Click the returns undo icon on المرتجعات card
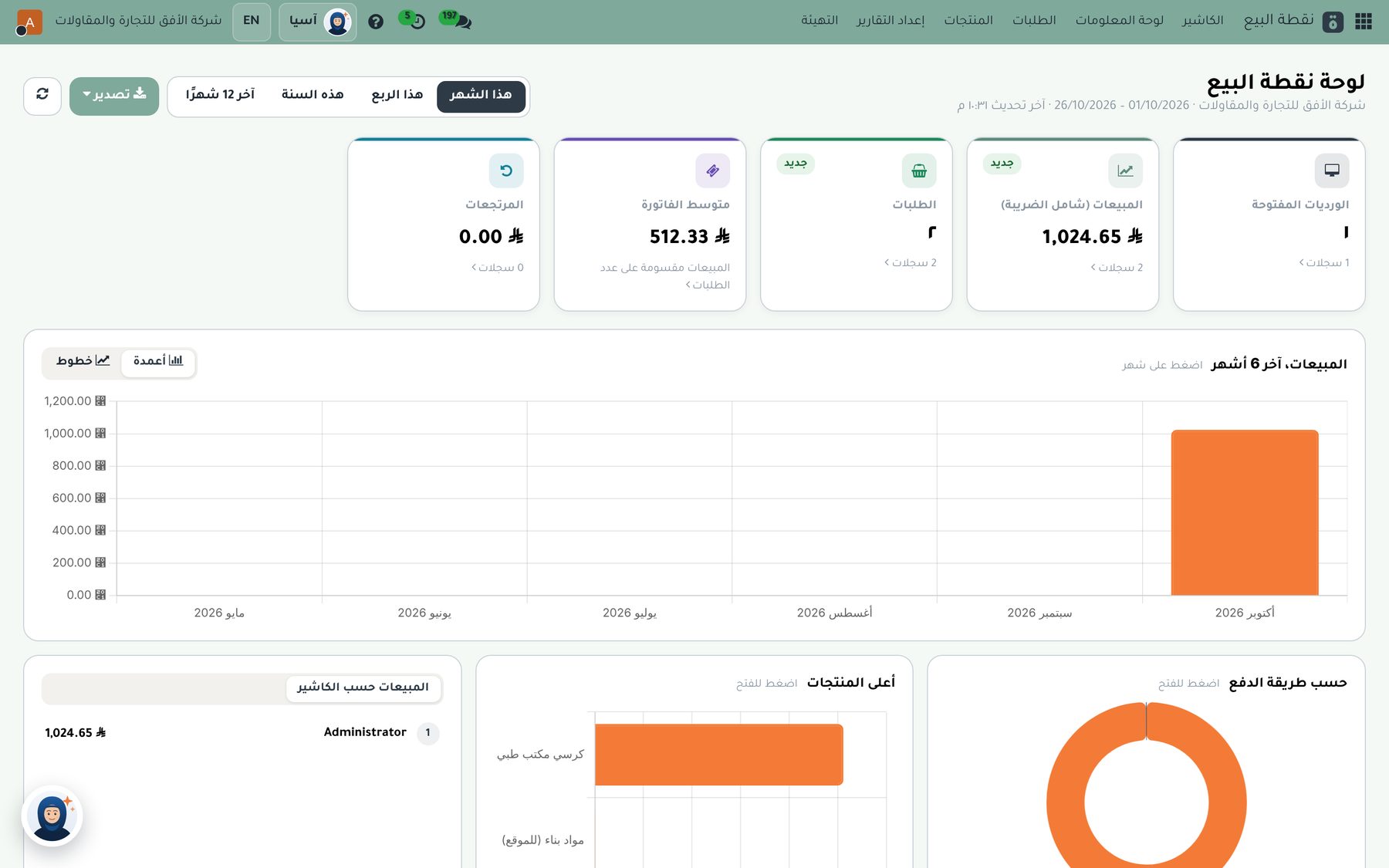Screen dimensions: 1389x868 [506, 171]
